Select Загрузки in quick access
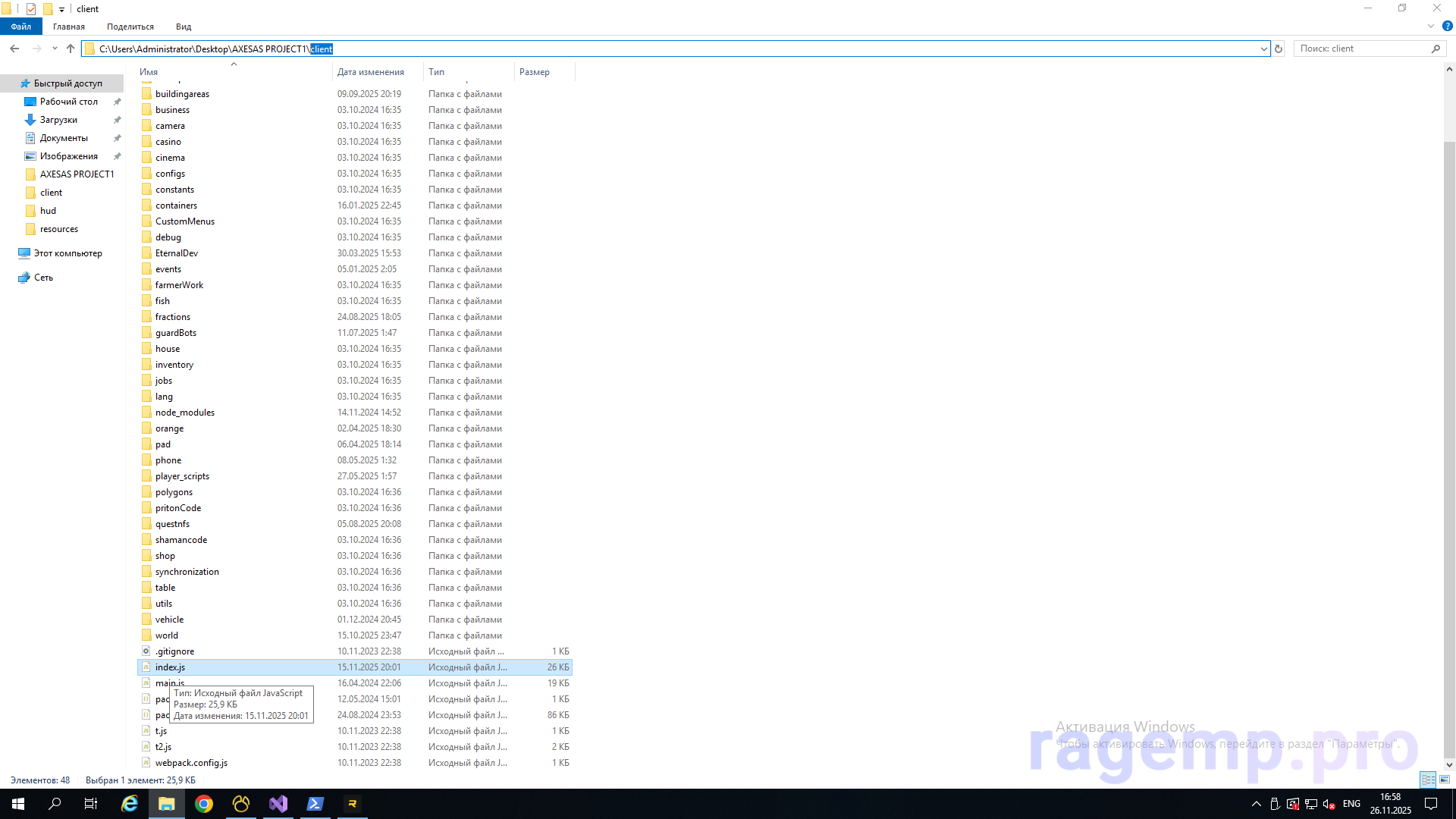This screenshot has height=819, width=1456. pyautogui.click(x=58, y=120)
